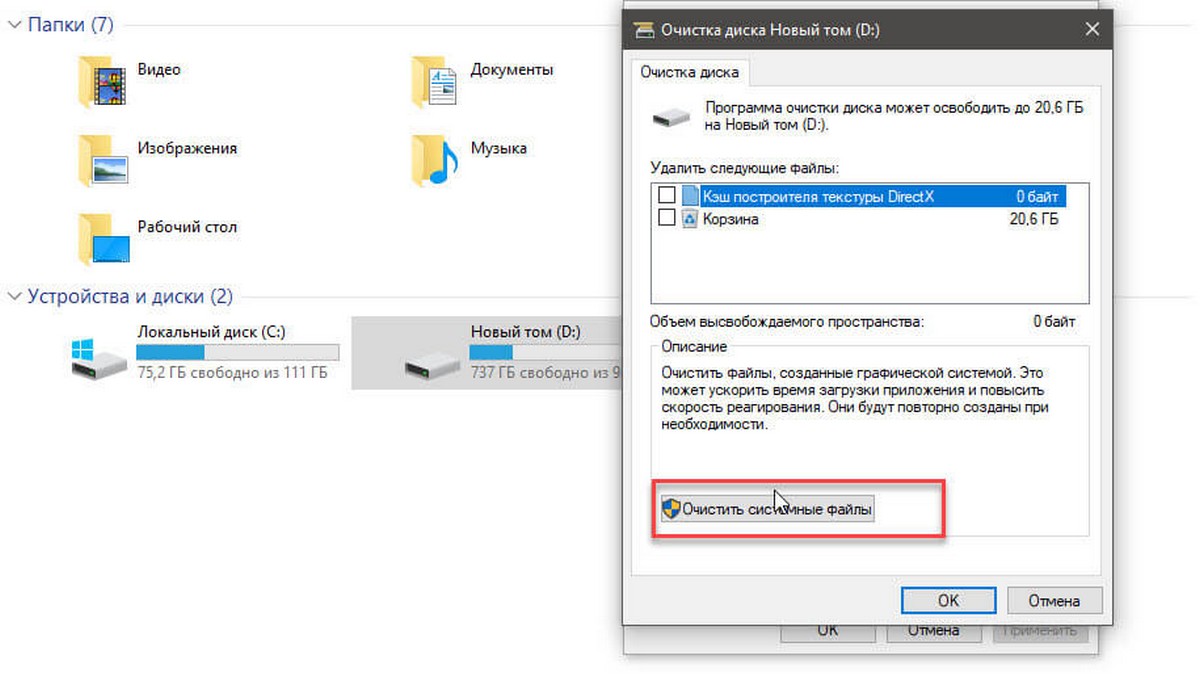
Task: Select the Новый том (D:) drive icon
Action: (432, 365)
